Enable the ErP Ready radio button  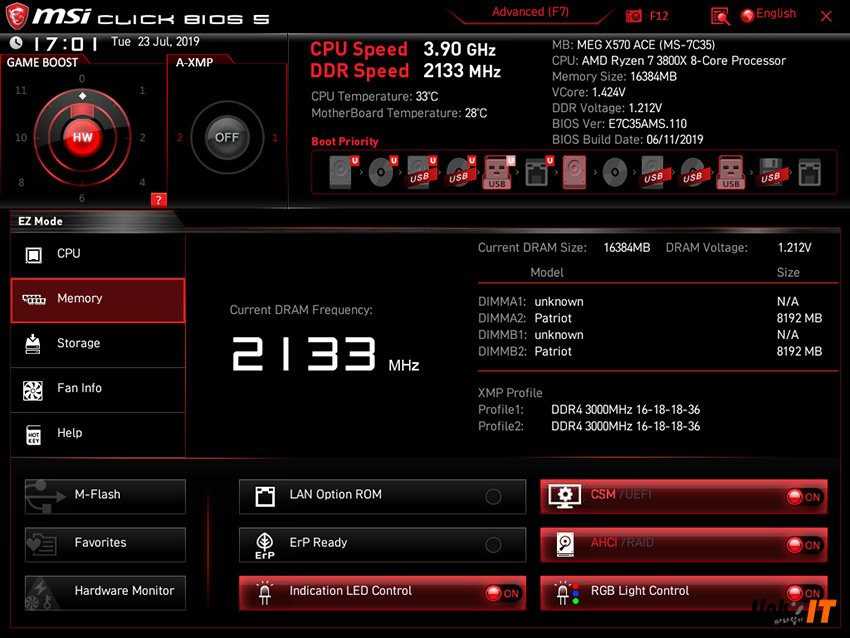pyautogui.click(x=493, y=545)
